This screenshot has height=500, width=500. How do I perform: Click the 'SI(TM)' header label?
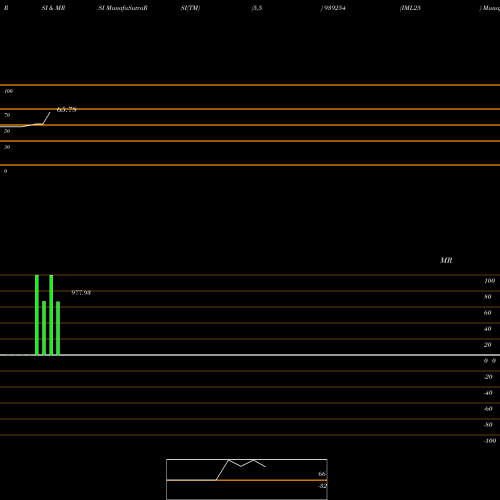[190, 8]
